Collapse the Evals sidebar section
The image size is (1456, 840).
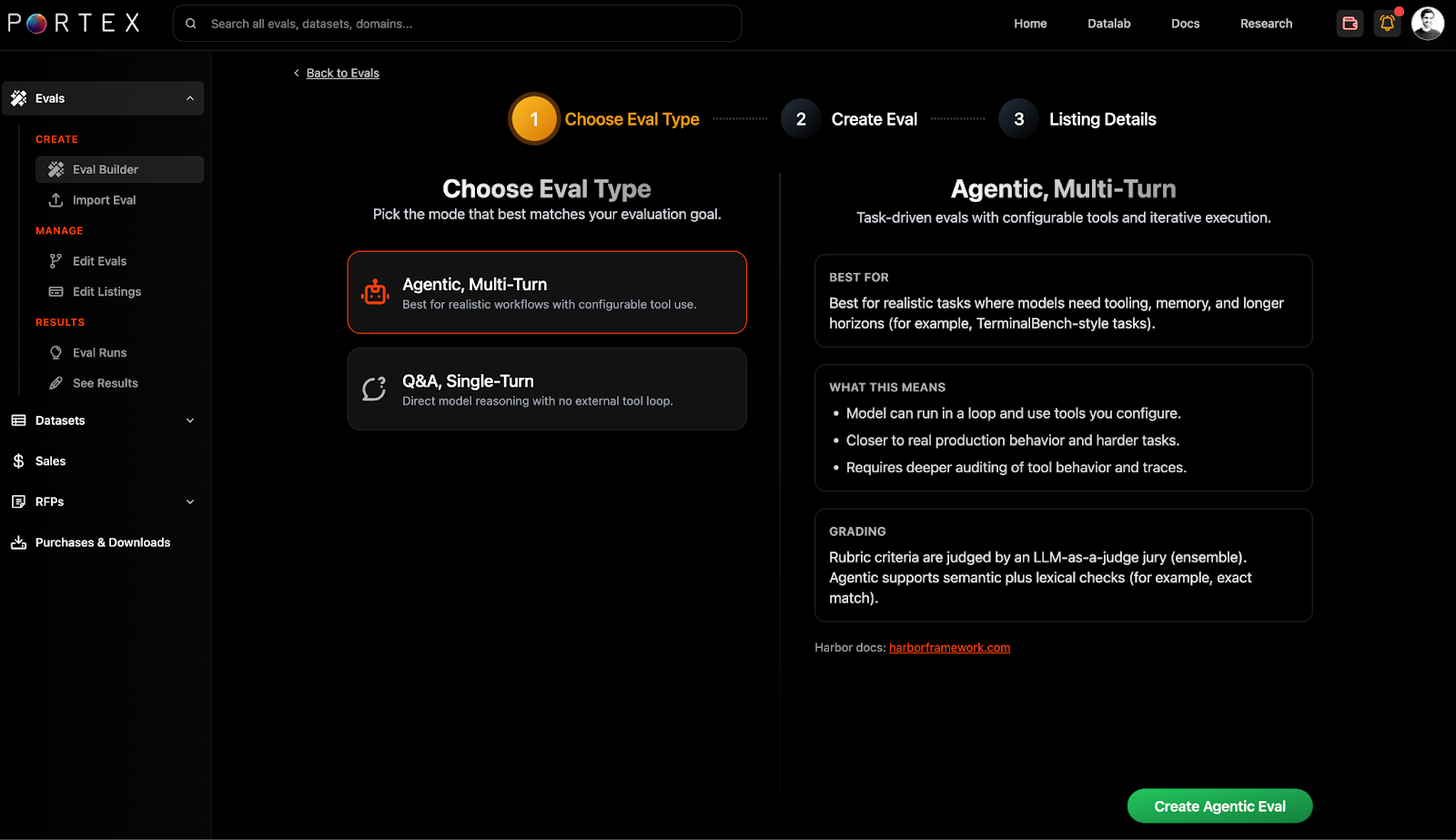(190, 98)
